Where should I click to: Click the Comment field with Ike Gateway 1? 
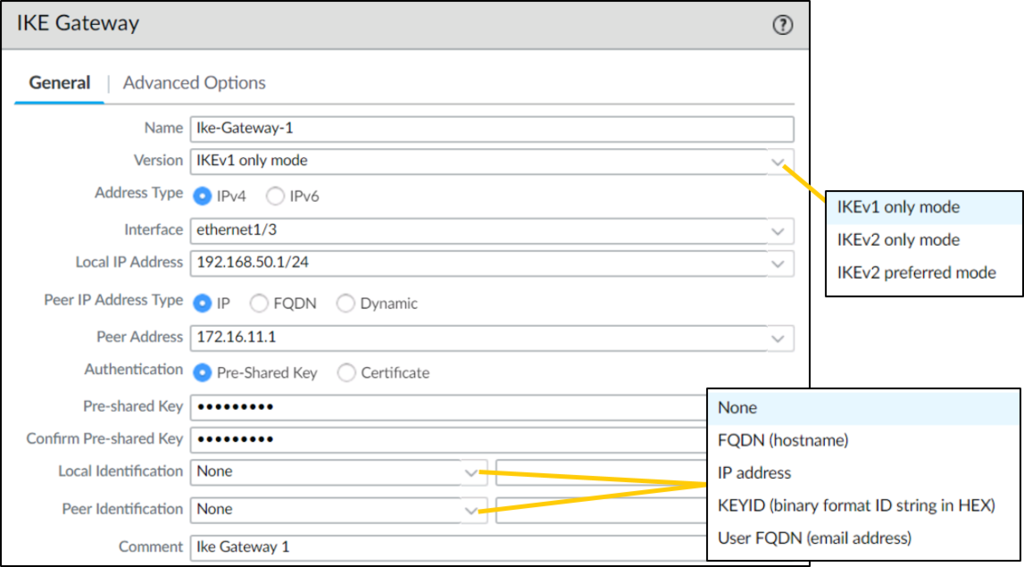449,547
